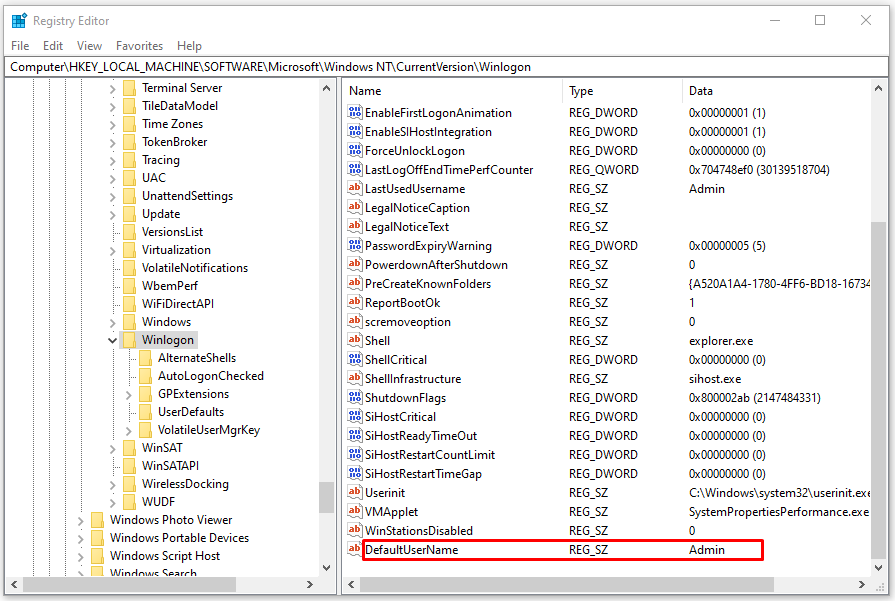Viewport: 895px width, 601px height.
Task: Click the DWORD icon beside ShutdownFlags
Action: pos(354,397)
